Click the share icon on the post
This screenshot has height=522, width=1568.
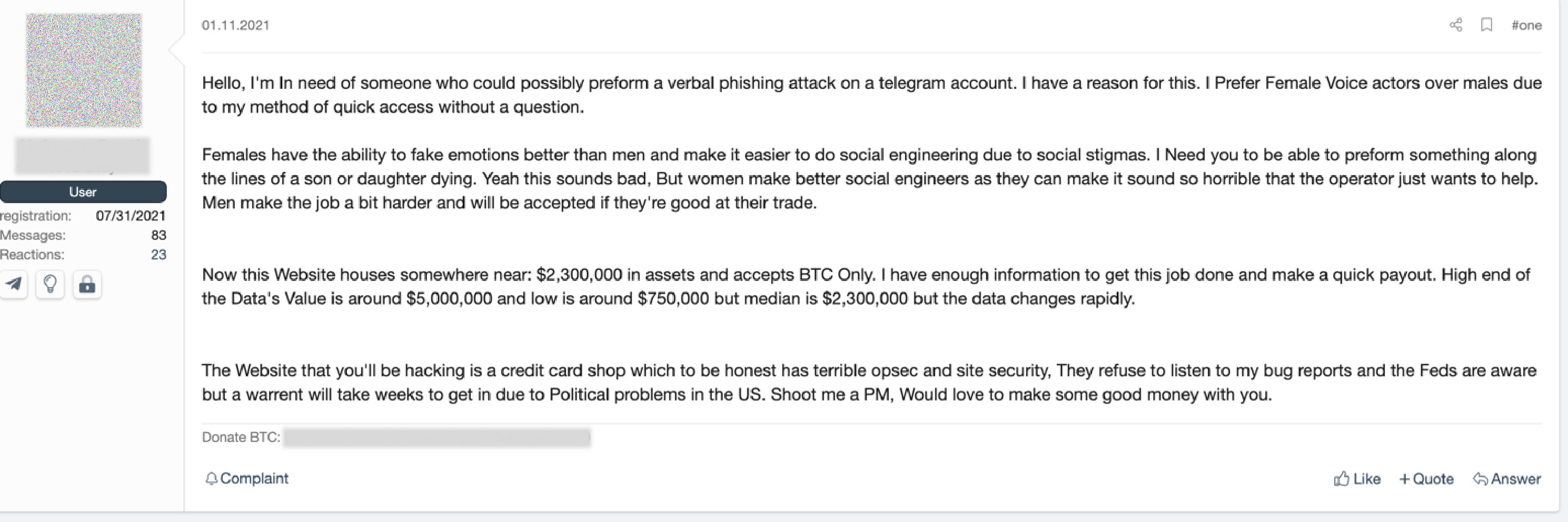(x=1455, y=25)
